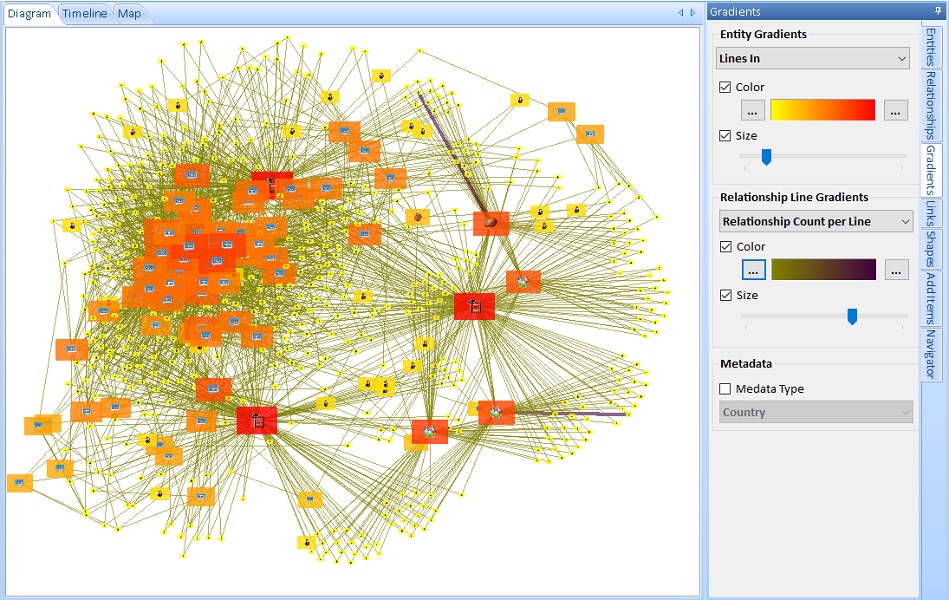Click the tab scroll right arrow
The width and height of the screenshot is (949, 600).
coord(692,13)
